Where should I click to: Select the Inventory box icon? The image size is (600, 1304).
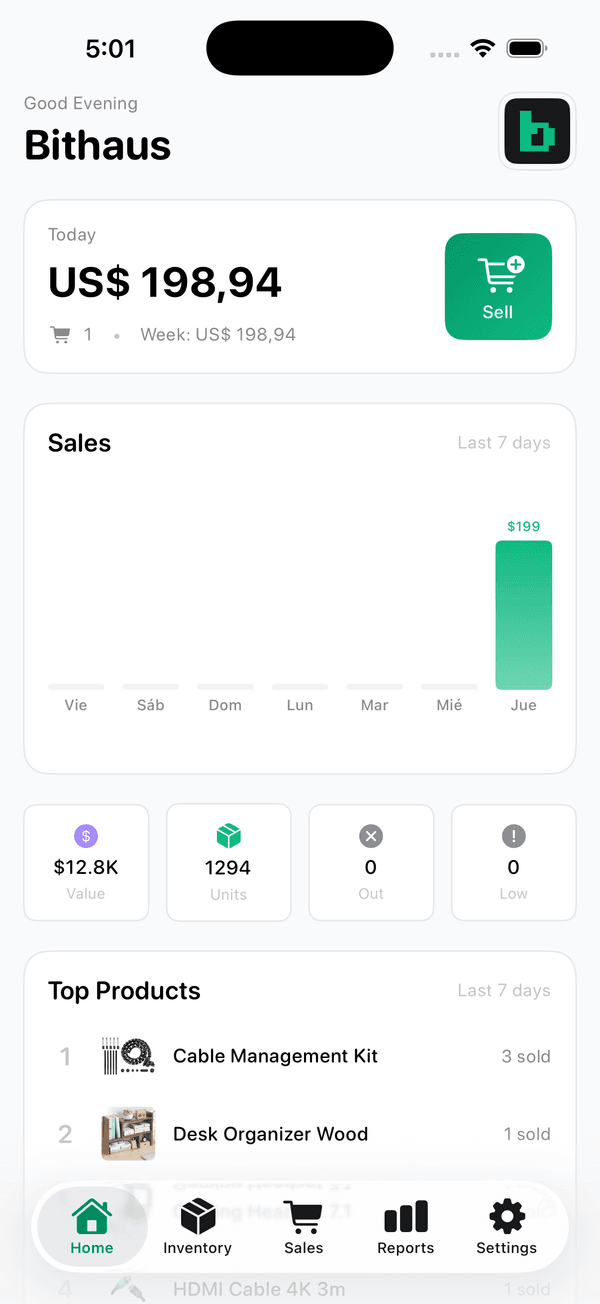[197, 1215]
